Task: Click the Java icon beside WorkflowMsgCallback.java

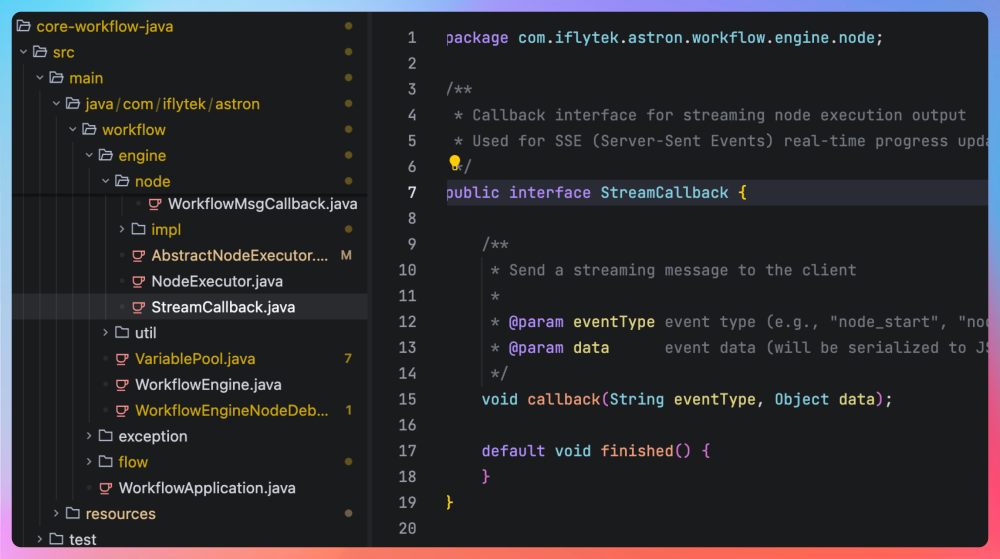Action: click(155, 204)
